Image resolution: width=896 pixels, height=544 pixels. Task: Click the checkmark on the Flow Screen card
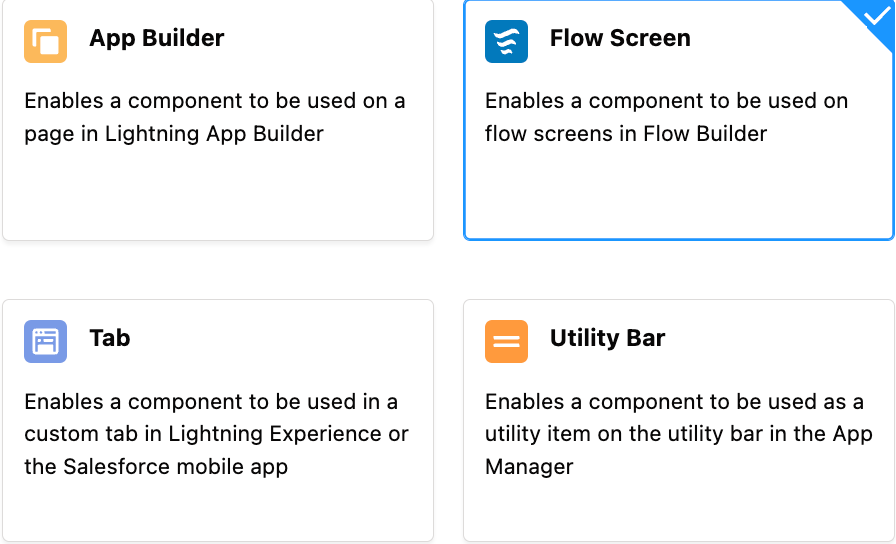point(875,16)
